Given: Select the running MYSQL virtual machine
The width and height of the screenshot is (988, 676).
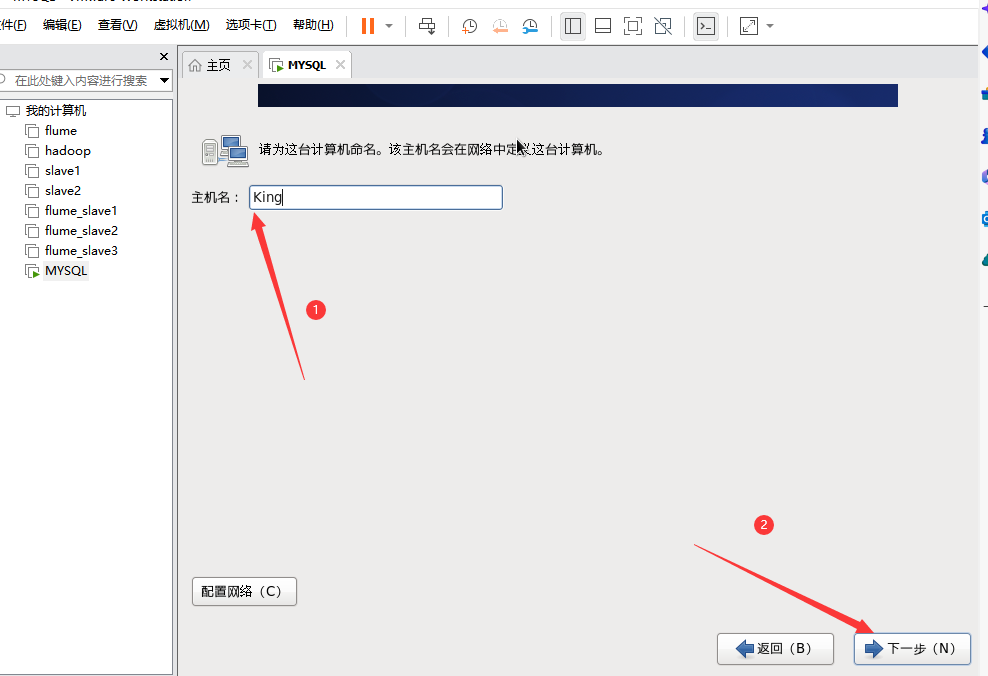Looking at the screenshot, I should pyautogui.click(x=66, y=271).
